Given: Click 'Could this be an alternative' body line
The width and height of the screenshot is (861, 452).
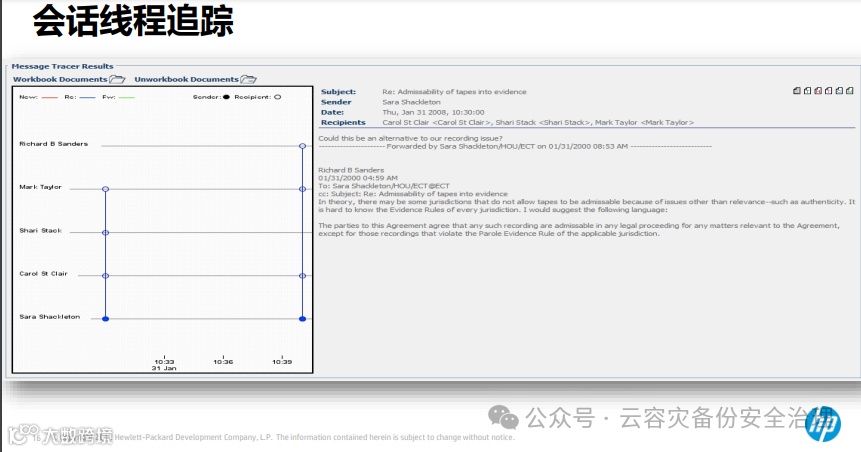Looking at the screenshot, I should click(410, 138).
